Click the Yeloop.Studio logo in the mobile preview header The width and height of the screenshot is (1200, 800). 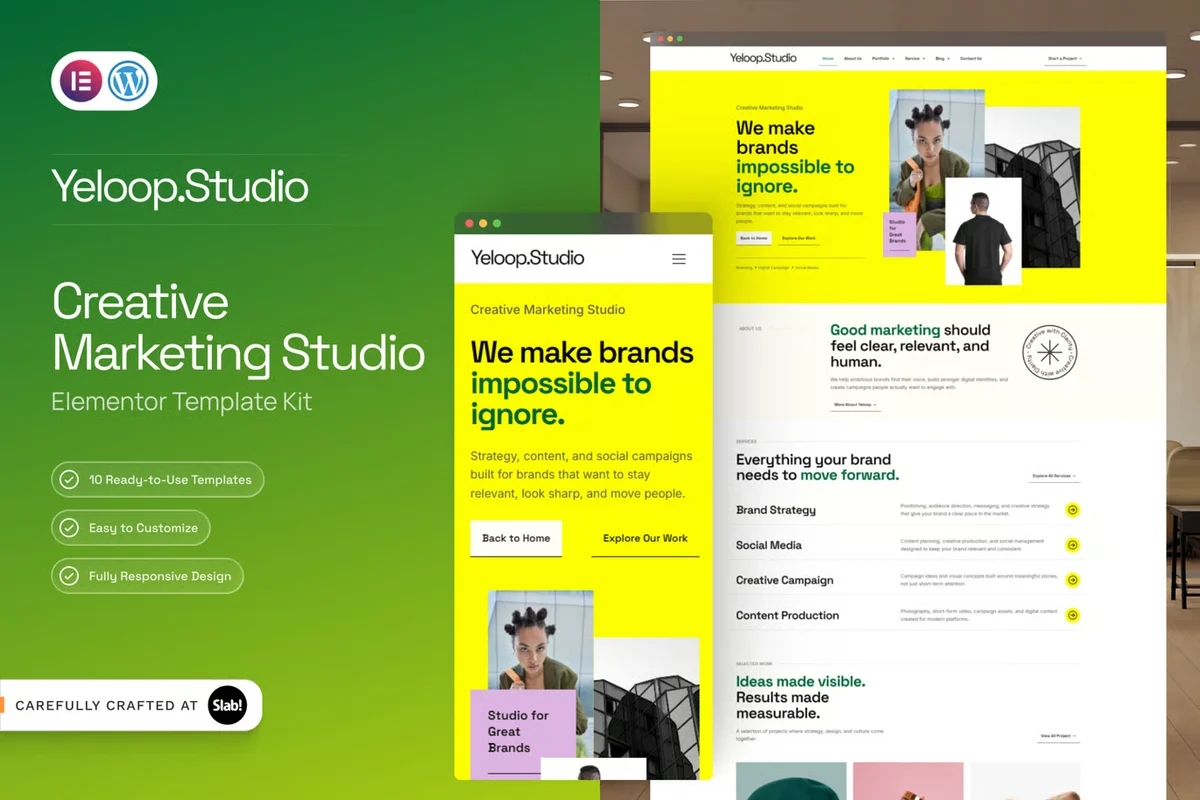point(527,258)
